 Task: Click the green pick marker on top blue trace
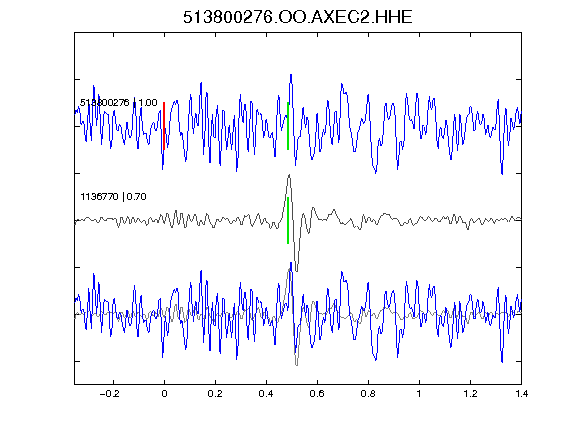[288, 126]
